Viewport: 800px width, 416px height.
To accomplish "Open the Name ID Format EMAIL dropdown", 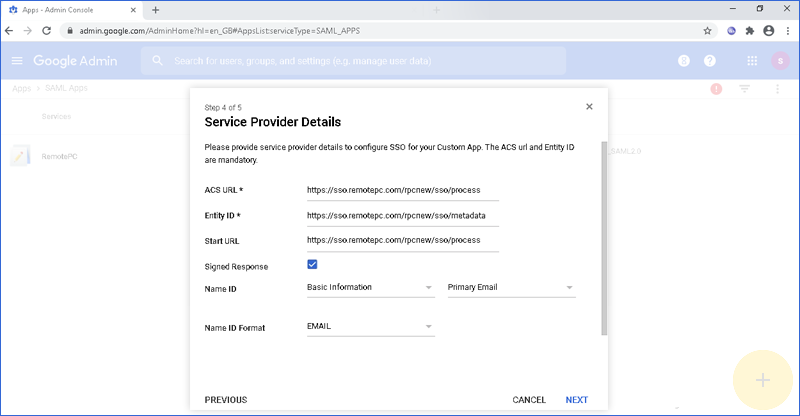I will [370, 327].
